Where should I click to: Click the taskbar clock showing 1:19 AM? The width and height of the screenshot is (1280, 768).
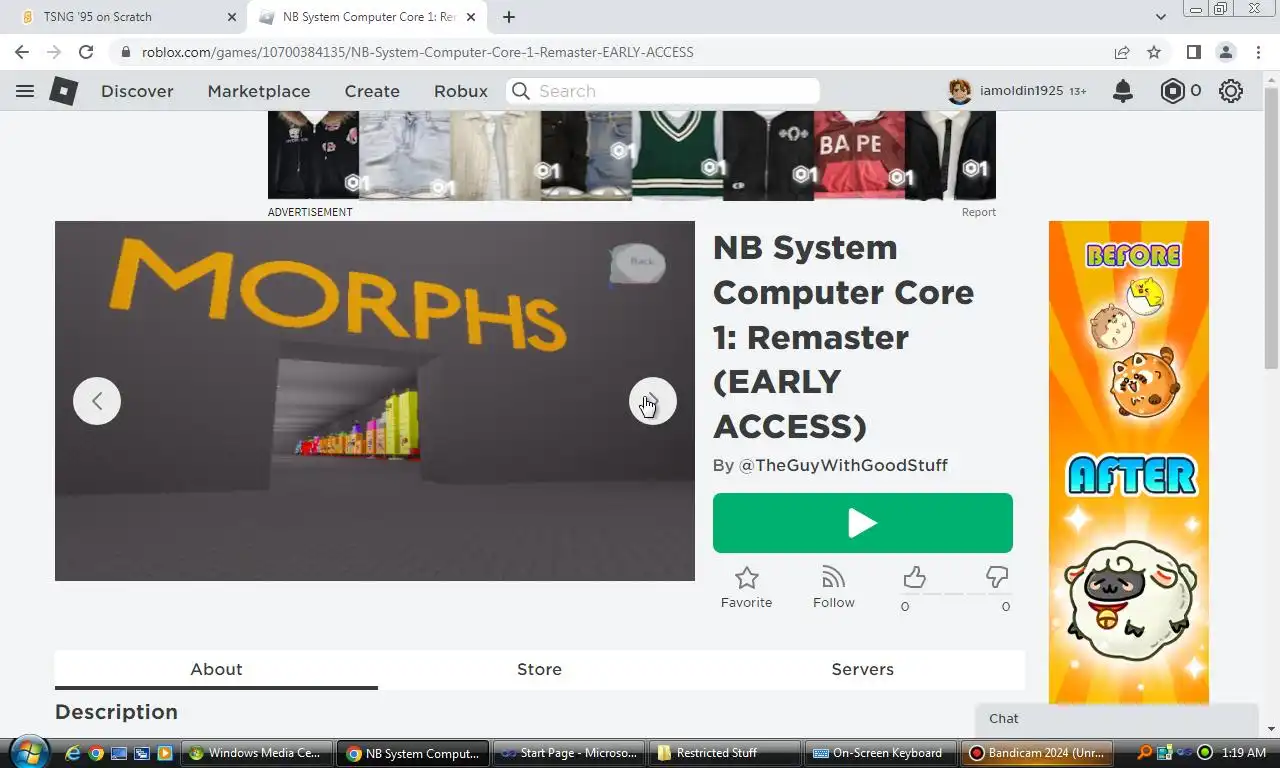coord(1244,753)
